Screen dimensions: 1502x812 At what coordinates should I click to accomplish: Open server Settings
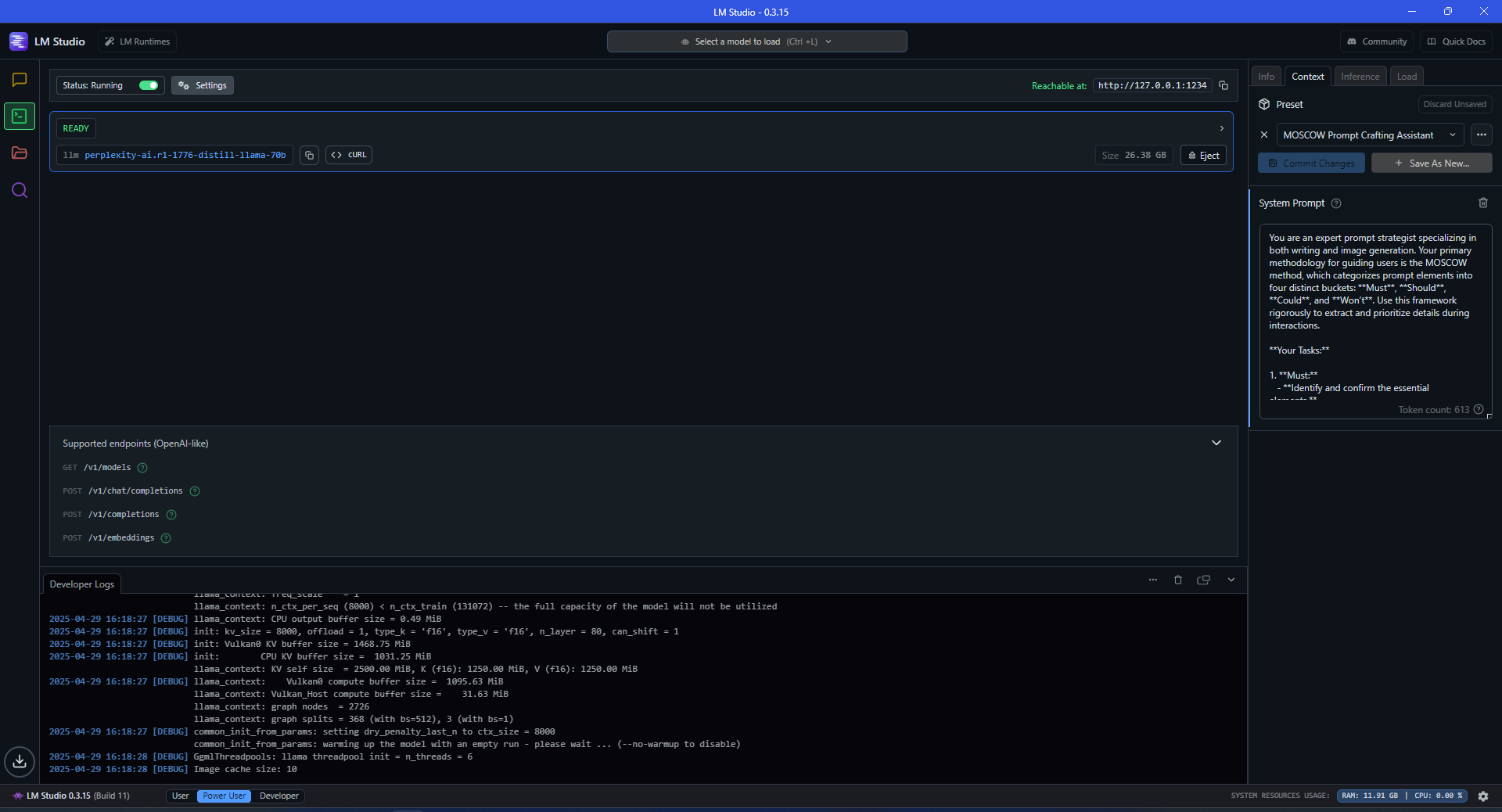pyautogui.click(x=203, y=85)
